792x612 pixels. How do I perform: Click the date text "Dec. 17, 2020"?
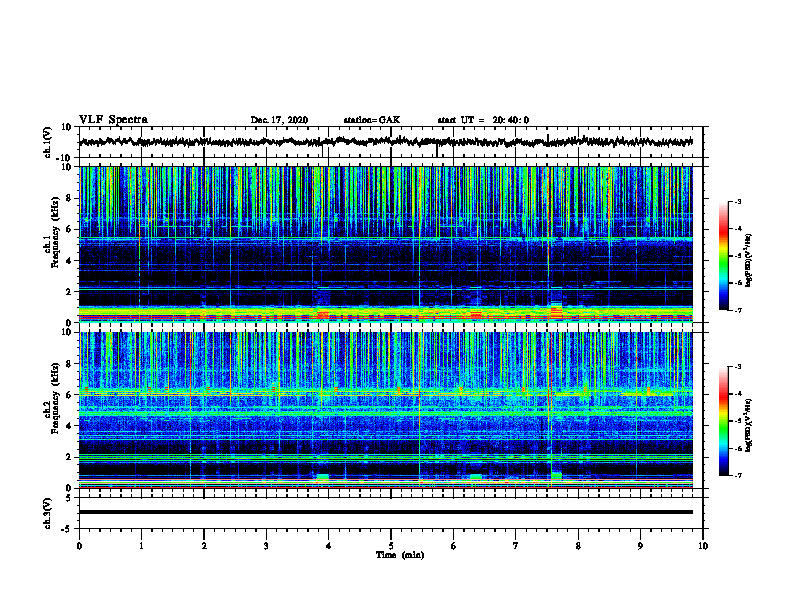pyautogui.click(x=279, y=120)
